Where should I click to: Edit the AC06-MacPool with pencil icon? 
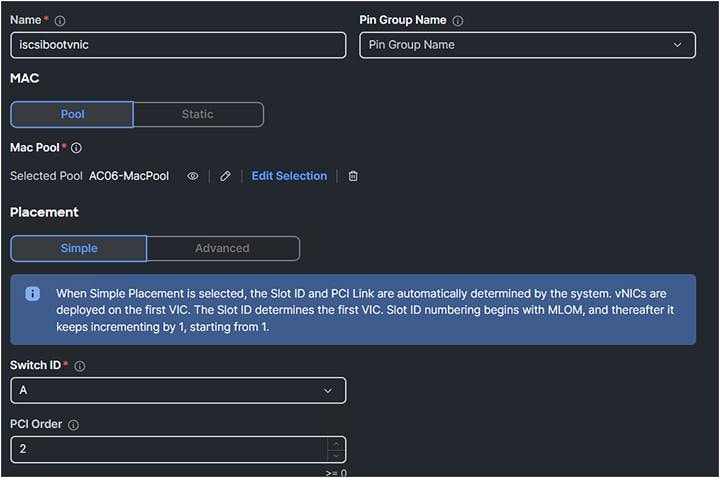(x=225, y=176)
